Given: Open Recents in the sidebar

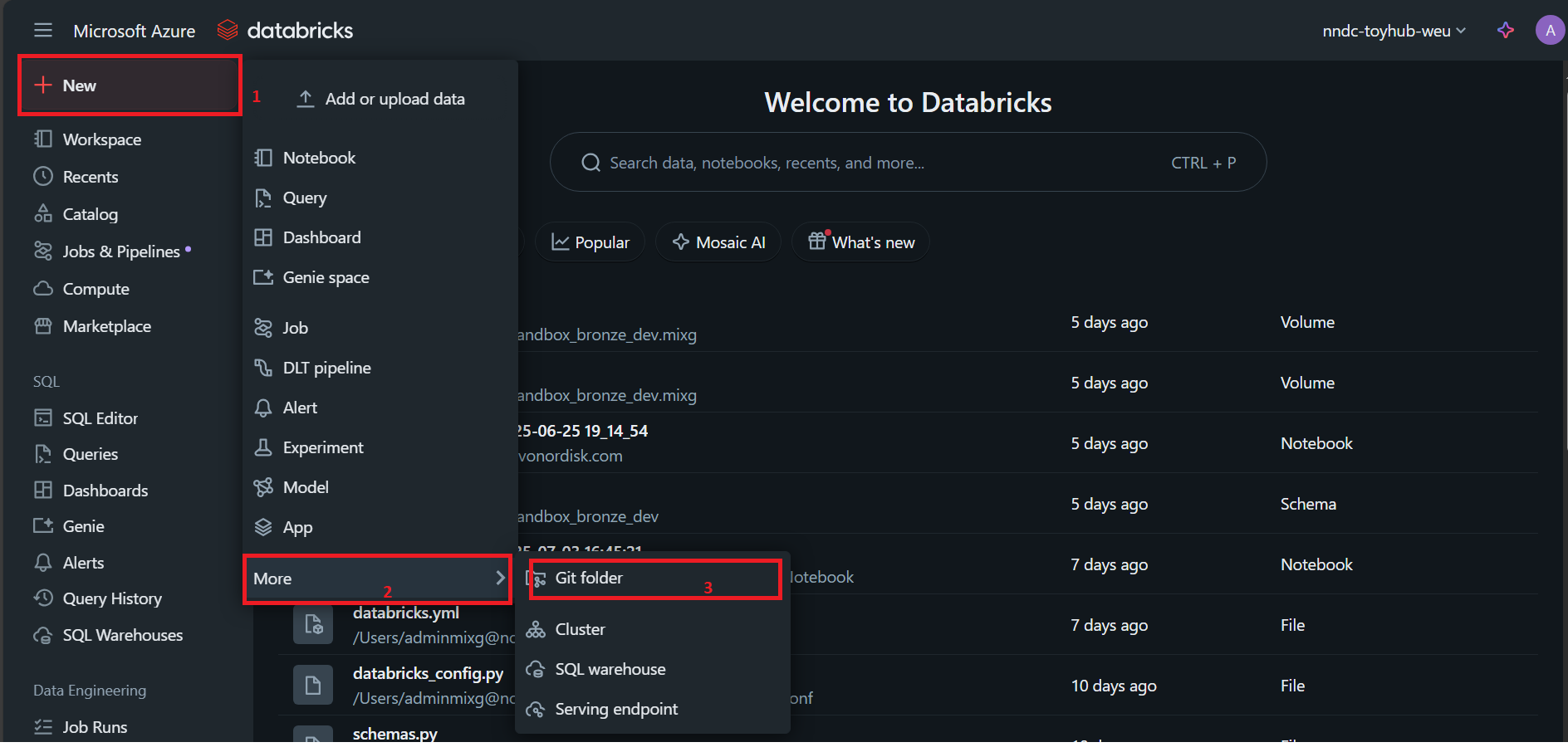Looking at the screenshot, I should (91, 177).
